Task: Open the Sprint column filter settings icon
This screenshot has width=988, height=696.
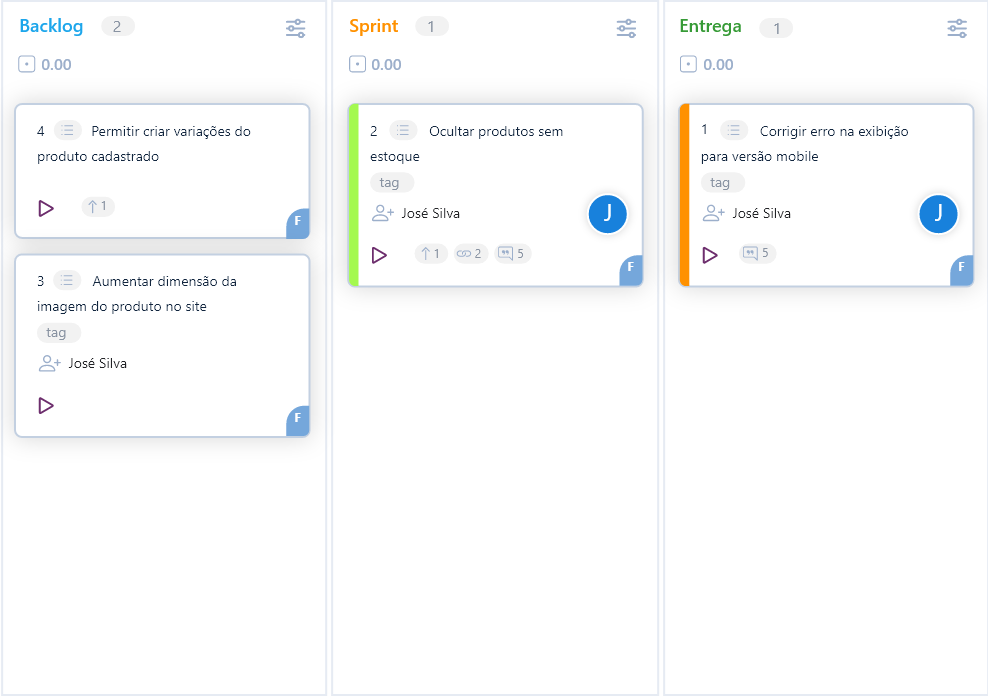Action: pos(626,28)
